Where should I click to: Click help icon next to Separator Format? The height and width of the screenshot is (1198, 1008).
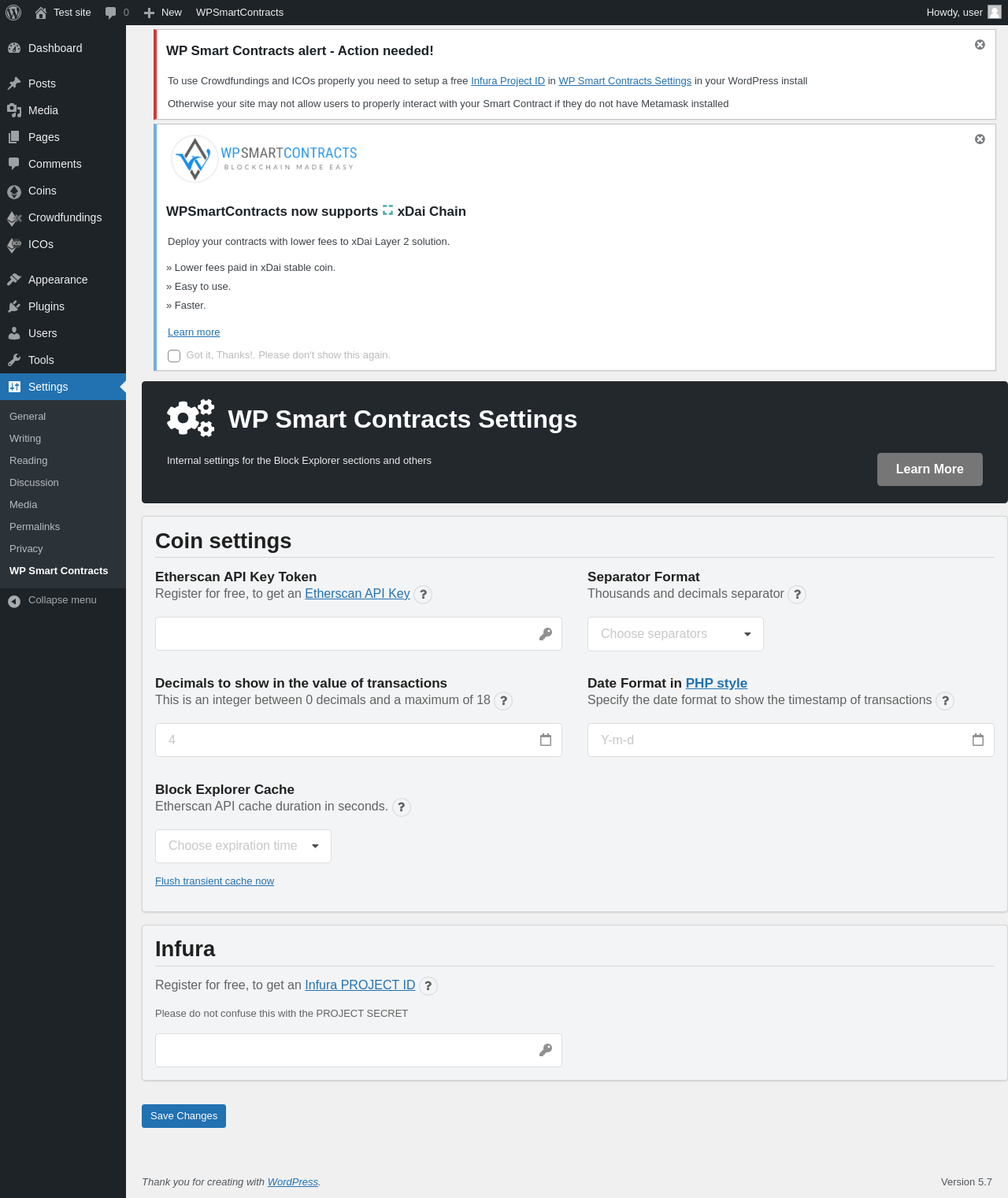click(797, 595)
